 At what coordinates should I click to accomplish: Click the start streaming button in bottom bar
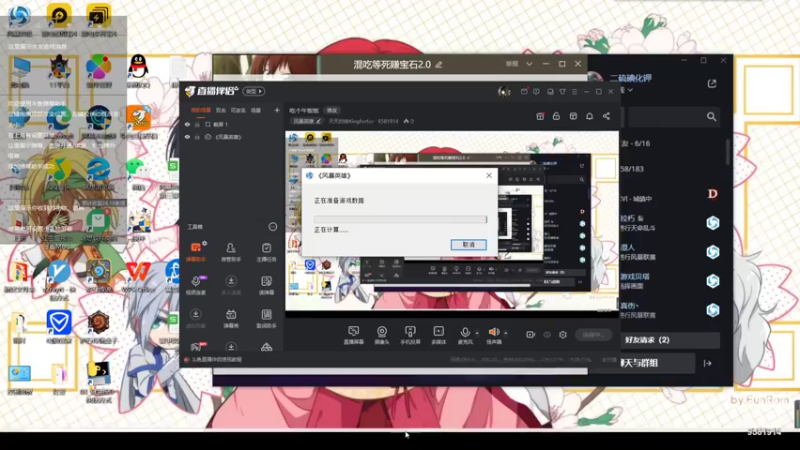593,335
